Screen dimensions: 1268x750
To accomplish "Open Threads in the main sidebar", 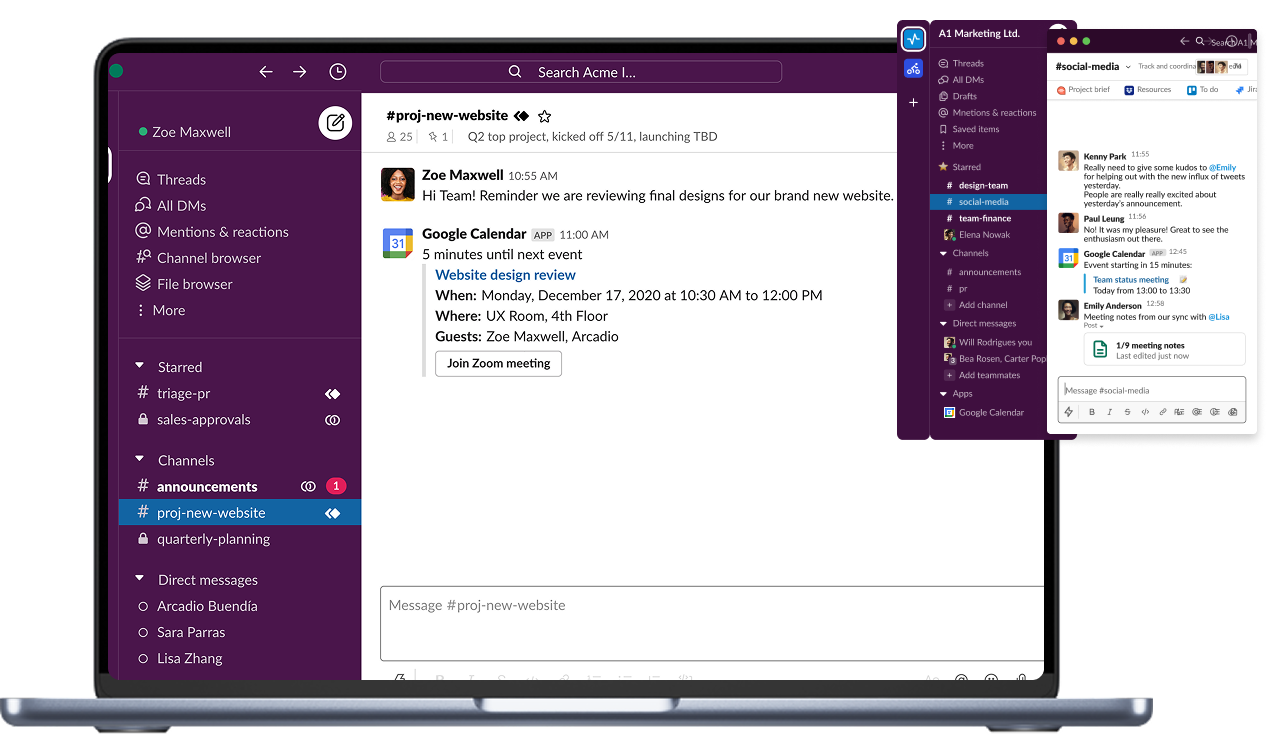I will tap(181, 180).
